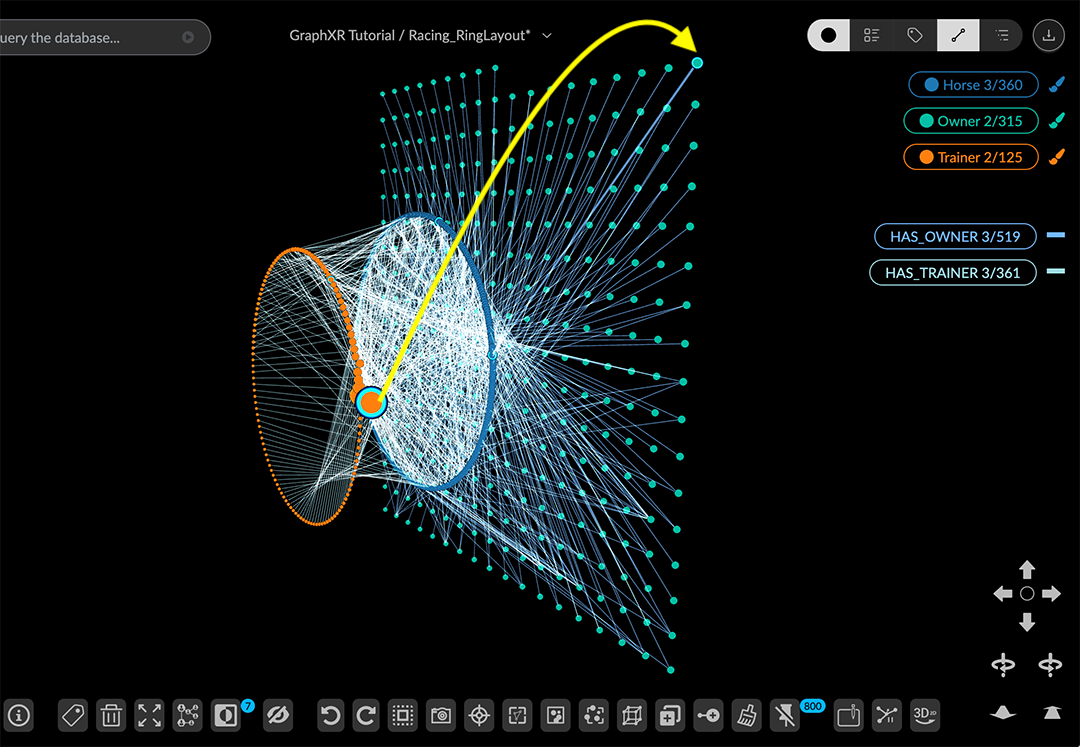Image resolution: width=1080 pixels, height=747 pixels.
Task: Click the fit-to-screen expand arrows icon
Action: point(149,715)
